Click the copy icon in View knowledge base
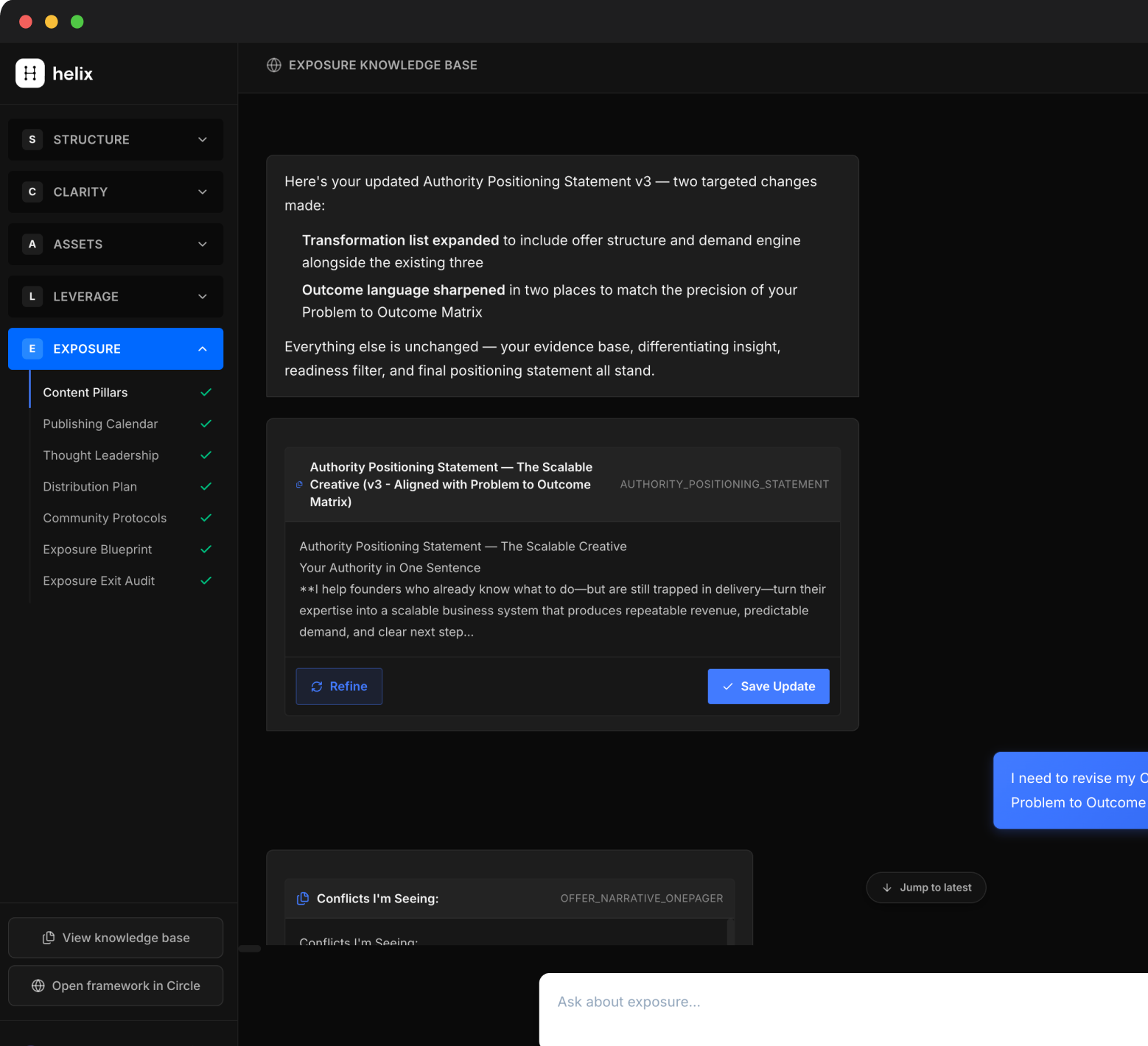Image resolution: width=1148 pixels, height=1046 pixels. pos(49,938)
